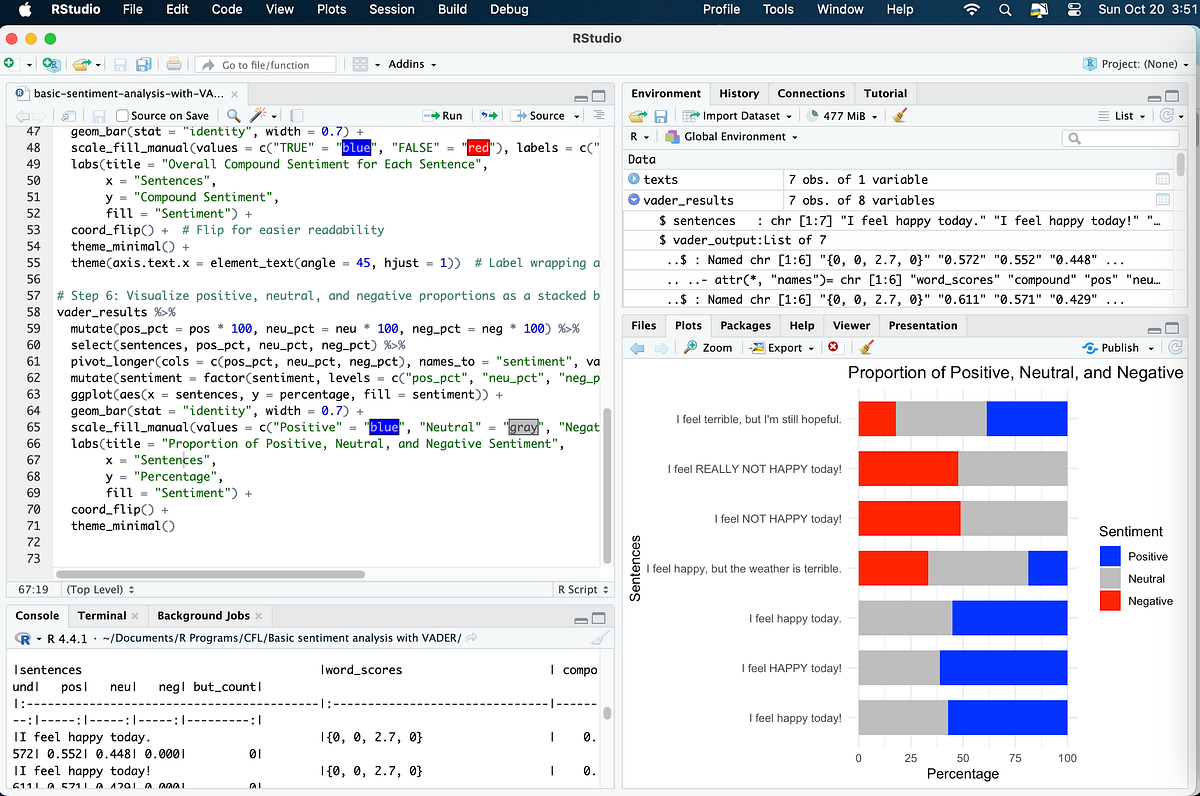This screenshot has width=1200, height=796.
Task: Click the Run button to execute code
Action: [x=443, y=115]
